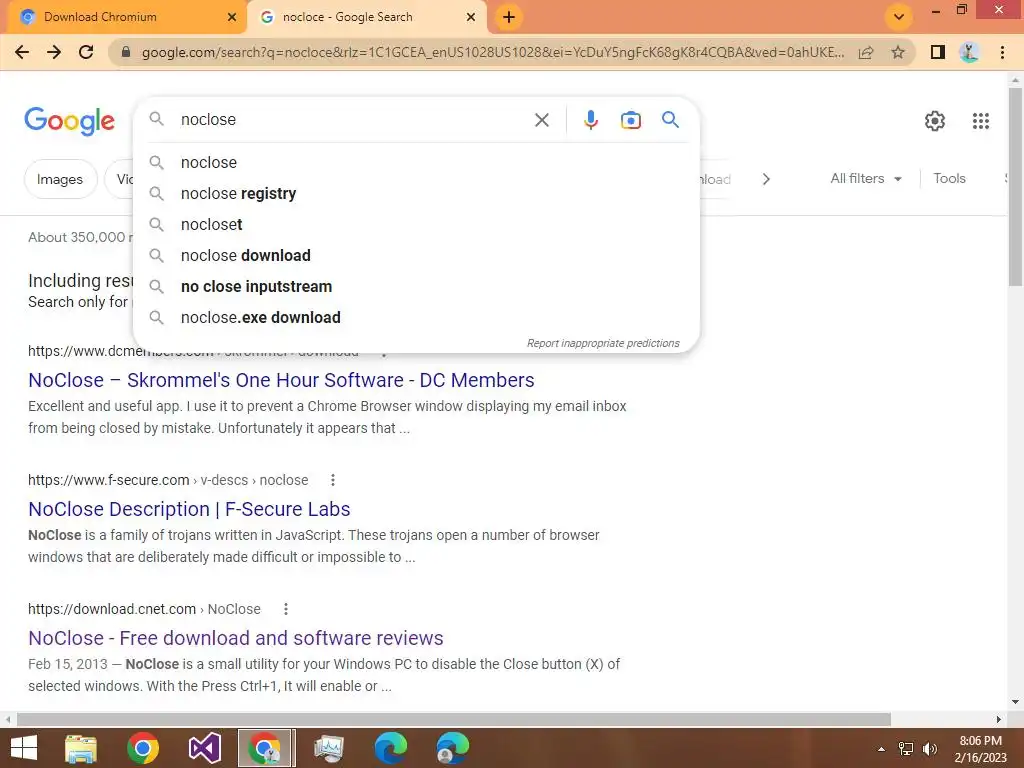1024x768 pixels.
Task: Open the Google apps grid
Action: click(x=980, y=121)
